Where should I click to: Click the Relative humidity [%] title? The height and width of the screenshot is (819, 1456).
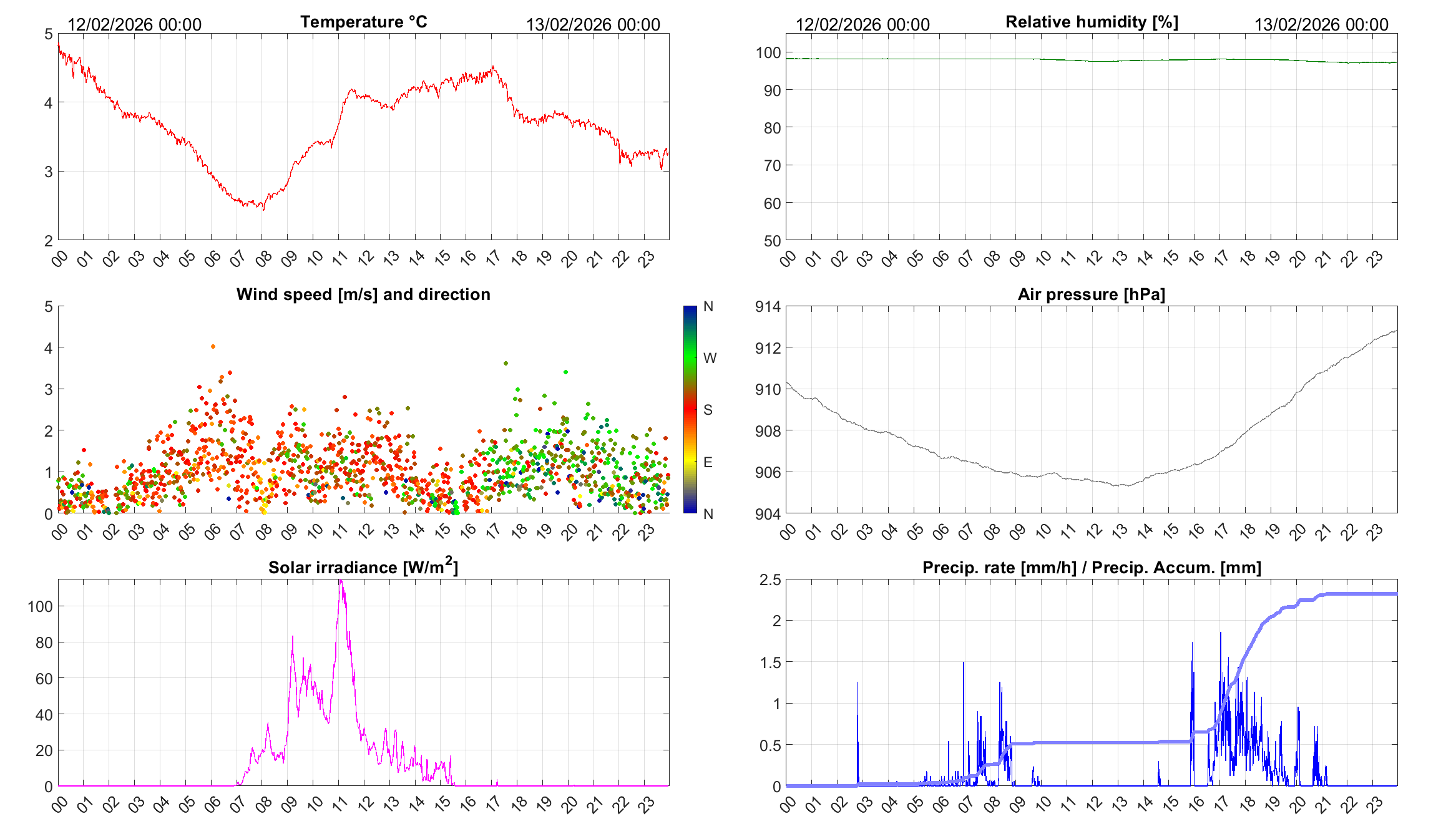[x=1092, y=22]
